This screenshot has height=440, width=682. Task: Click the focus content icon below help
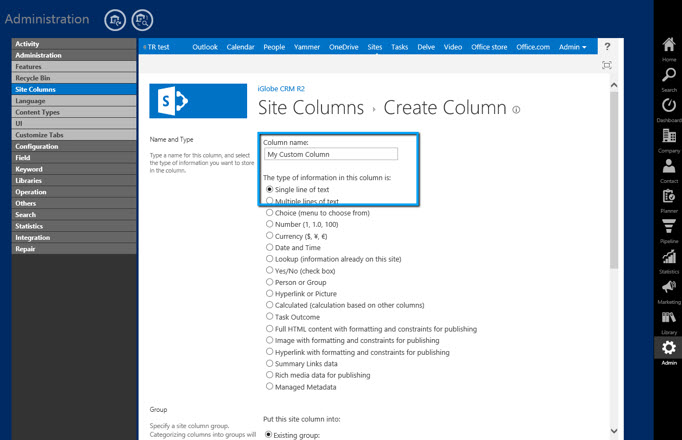pyautogui.click(x=607, y=65)
